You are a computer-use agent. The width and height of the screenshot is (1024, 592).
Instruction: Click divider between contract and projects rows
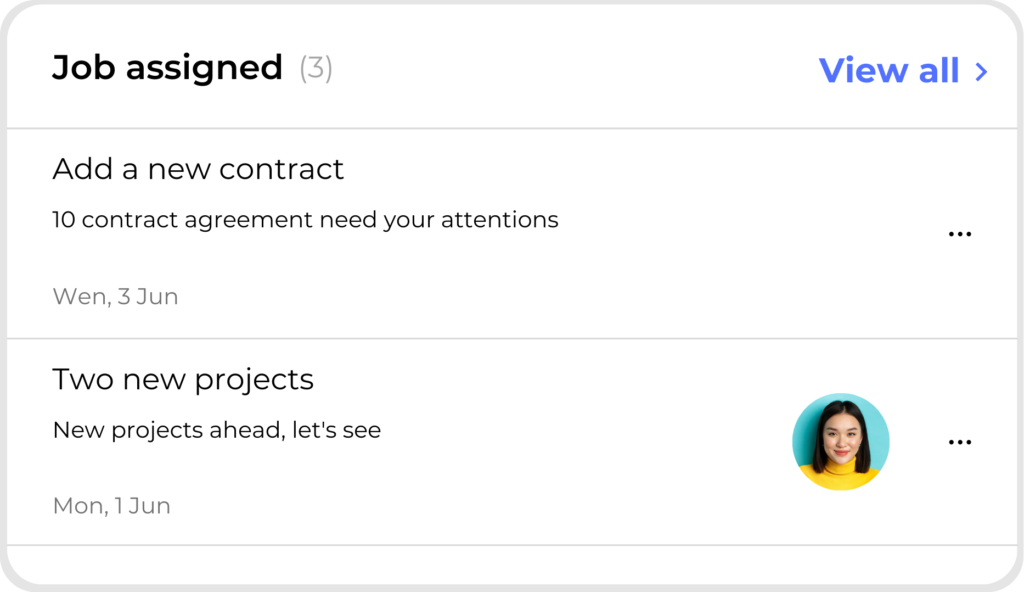point(511,339)
